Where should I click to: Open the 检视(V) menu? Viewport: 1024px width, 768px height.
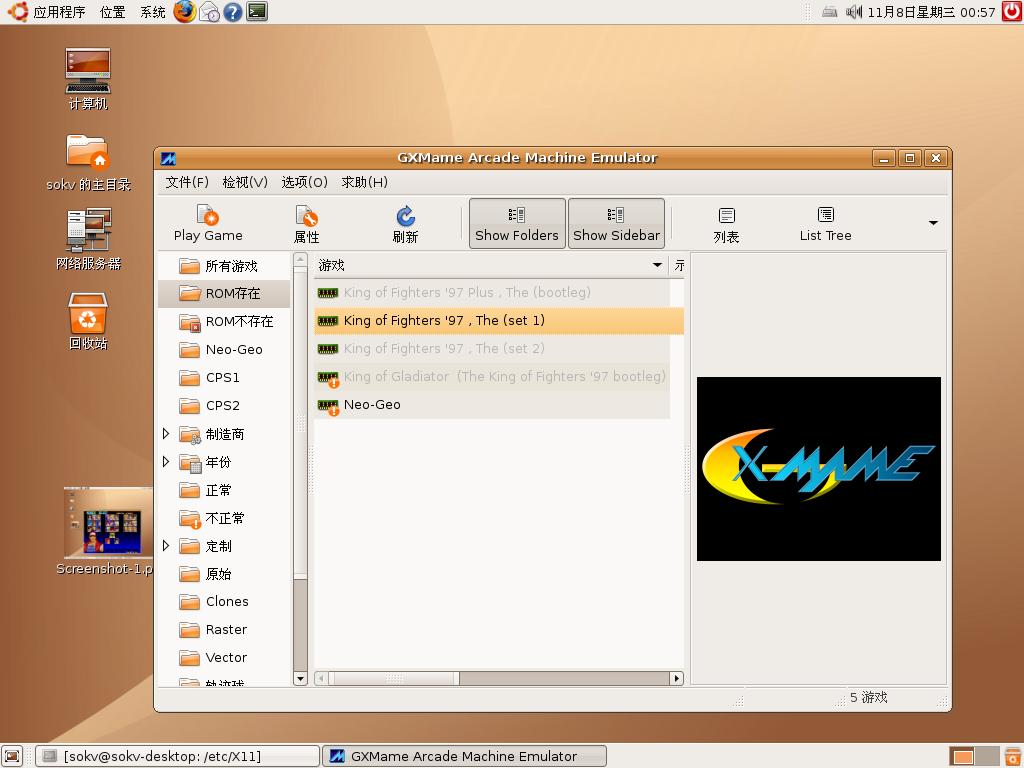pyautogui.click(x=245, y=182)
